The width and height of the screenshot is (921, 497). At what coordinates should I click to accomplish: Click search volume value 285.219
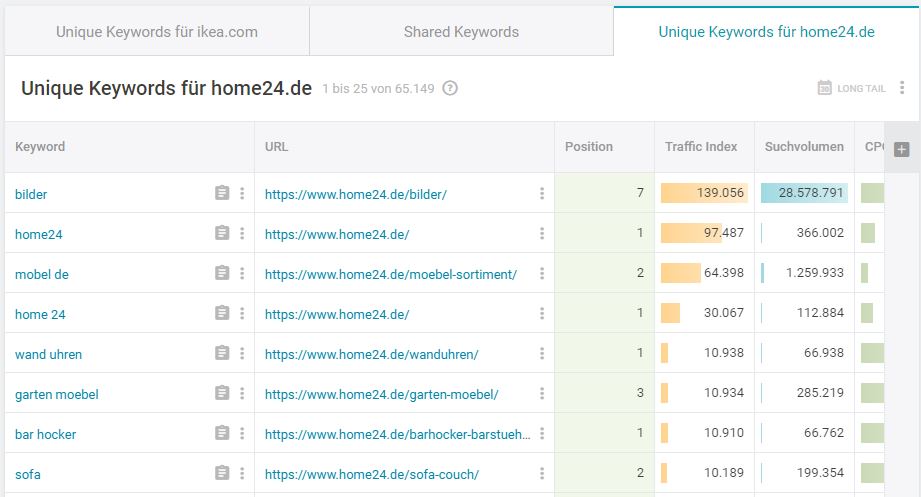pyautogui.click(x=820, y=392)
